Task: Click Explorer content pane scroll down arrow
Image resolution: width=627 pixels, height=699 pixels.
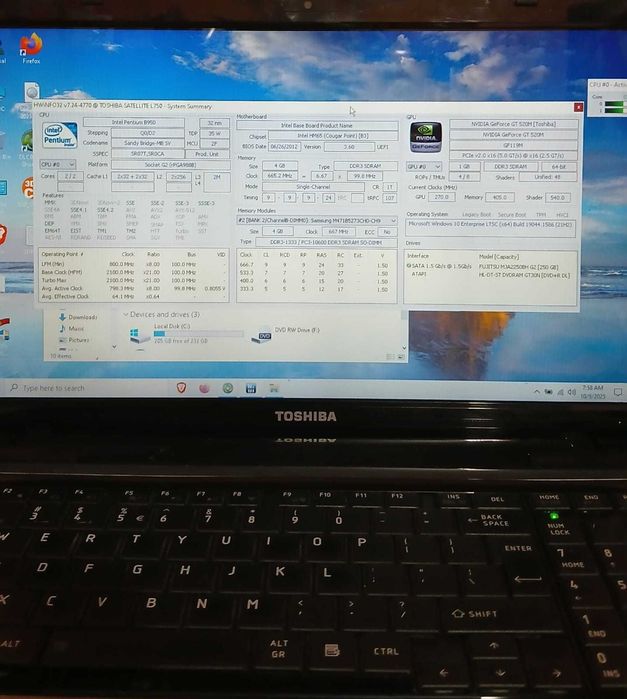Action: [x=404, y=348]
